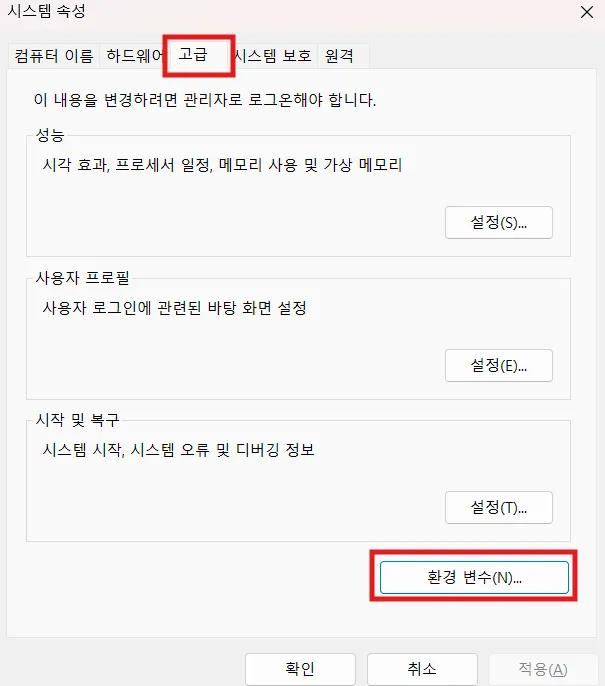Click the 시스템 속성 title bar text

point(46,11)
